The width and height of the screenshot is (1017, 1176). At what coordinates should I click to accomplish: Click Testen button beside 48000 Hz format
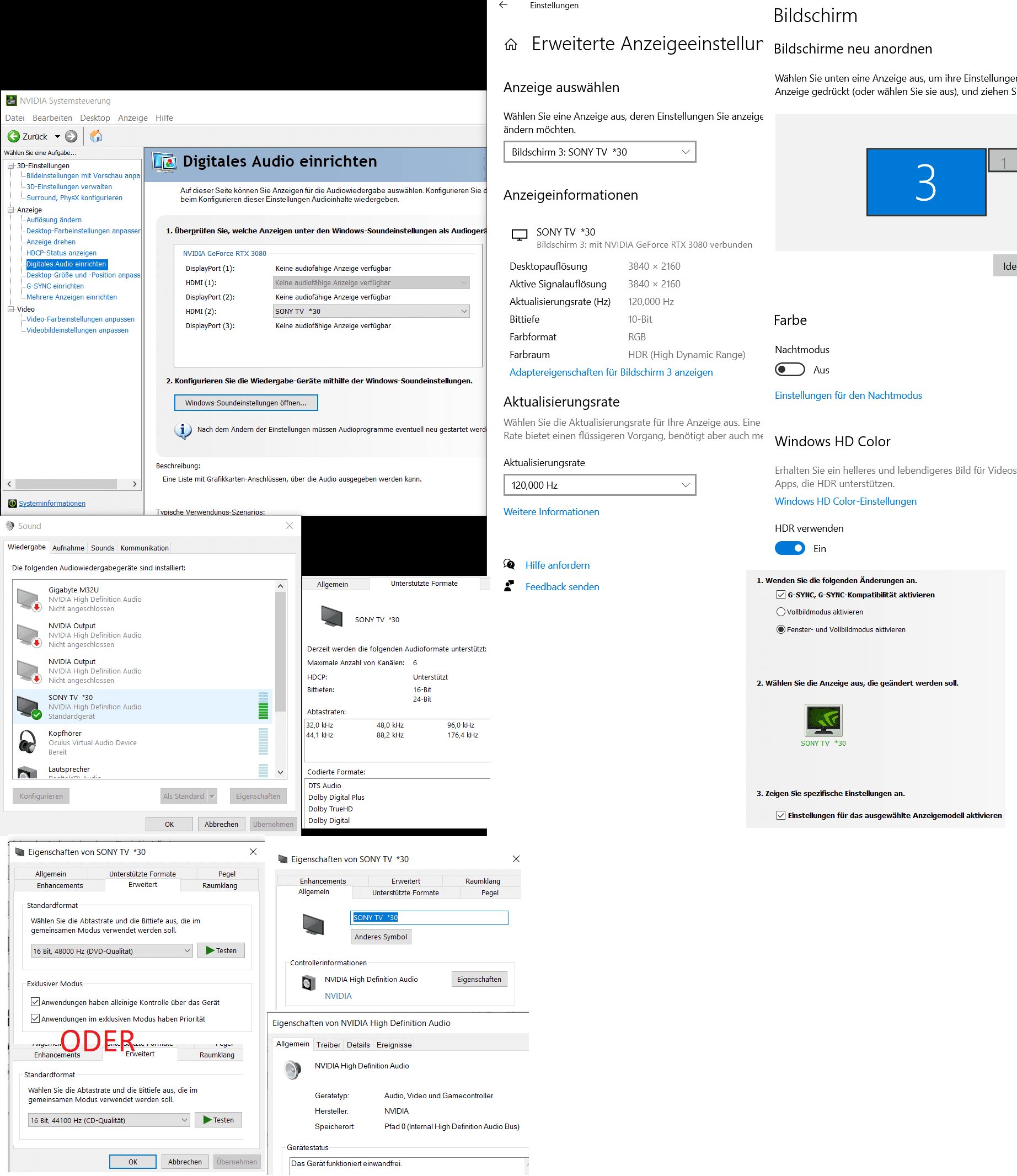[x=221, y=951]
